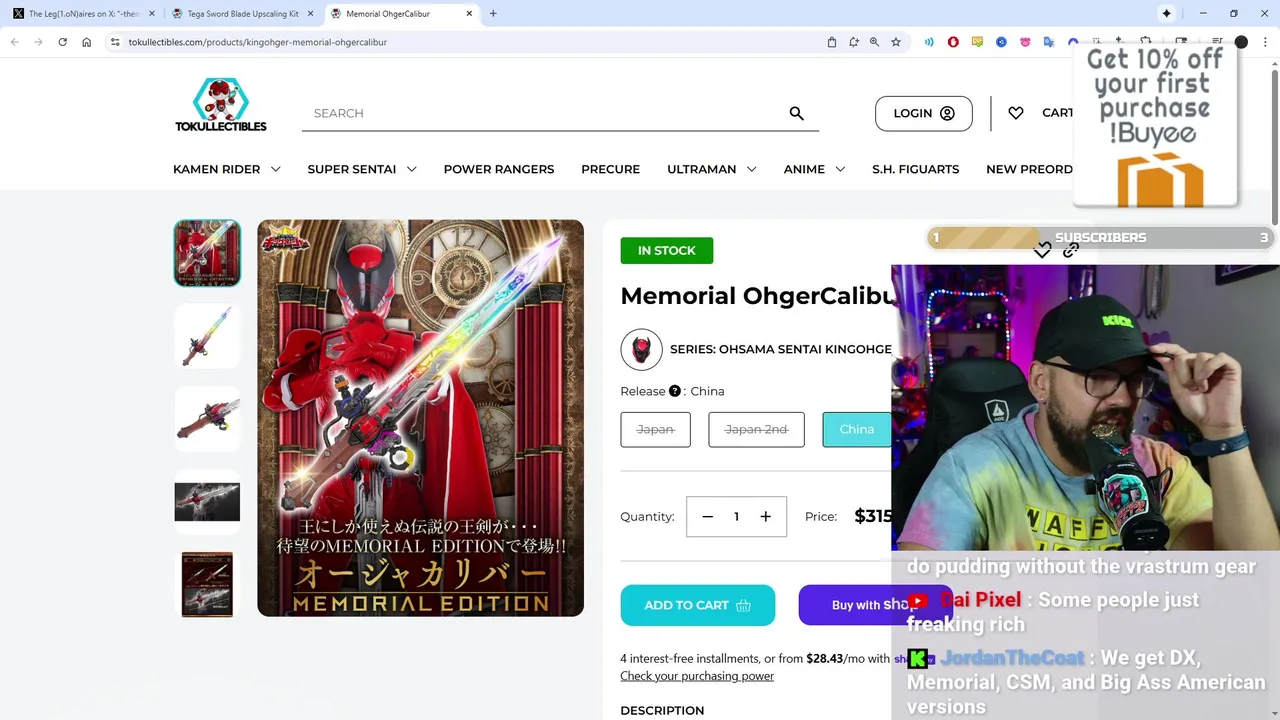Click the yellow coupon extension icon
The image size is (1280, 720).
tap(977, 42)
